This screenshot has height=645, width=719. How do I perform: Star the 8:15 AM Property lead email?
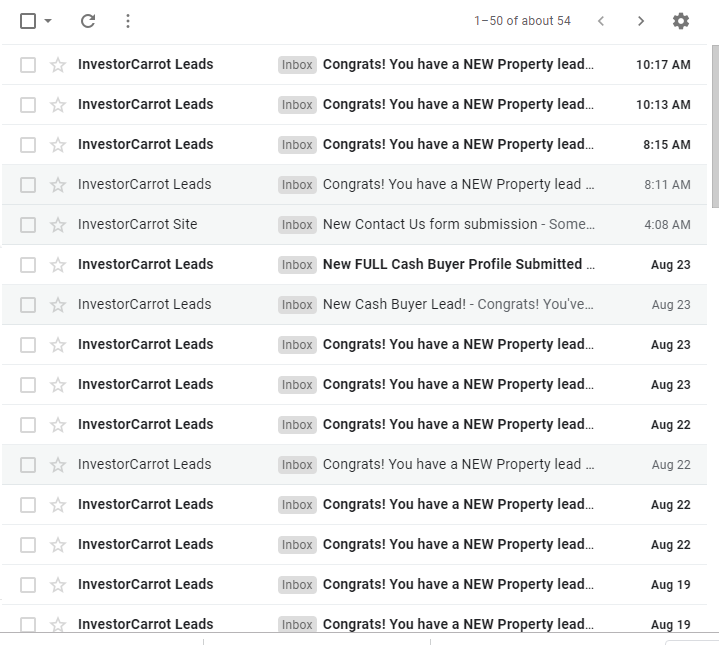[x=58, y=145]
